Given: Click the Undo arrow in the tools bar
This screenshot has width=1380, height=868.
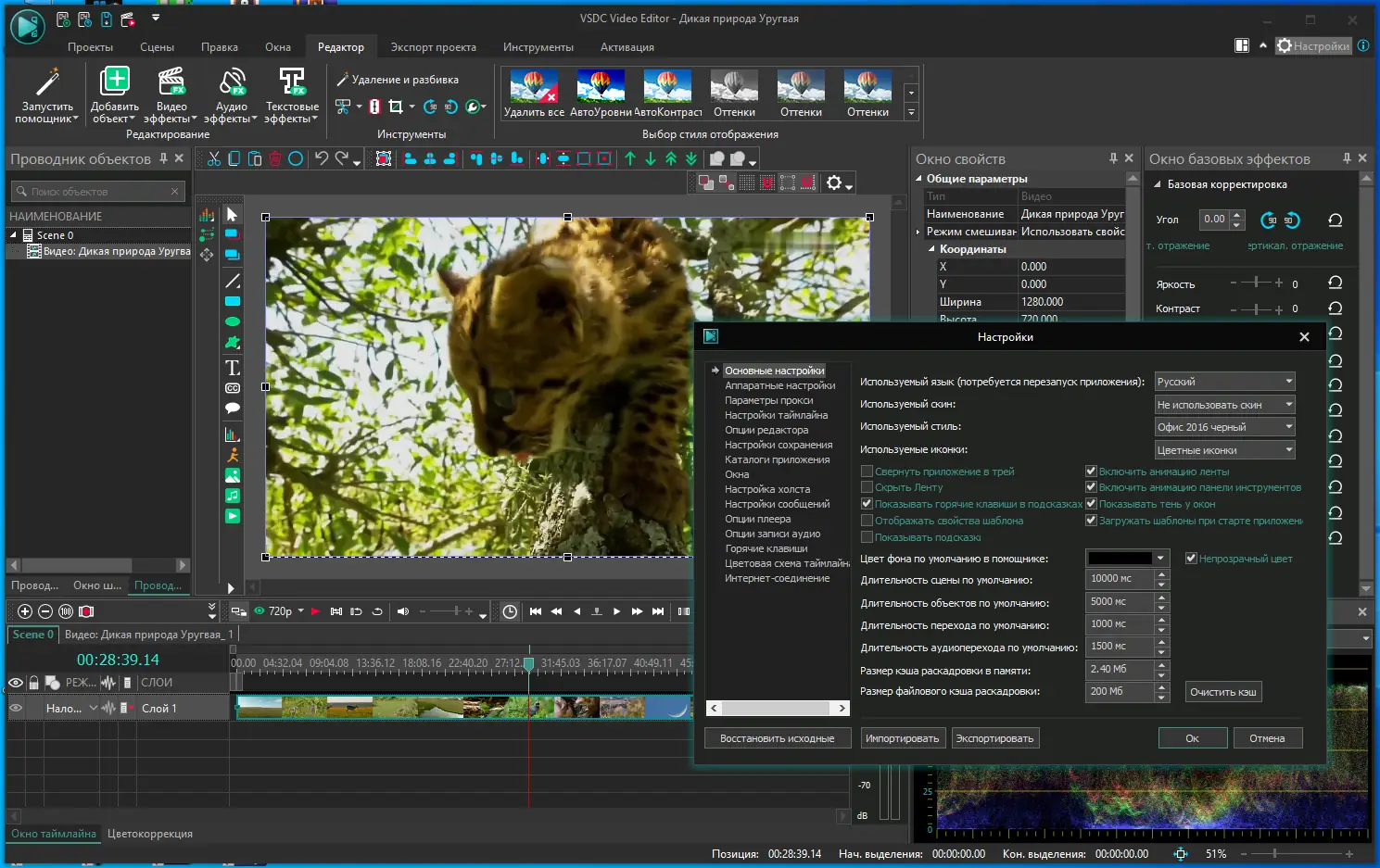Looking at the screenshot, I should pyautogui.click(x=320, y=158).
